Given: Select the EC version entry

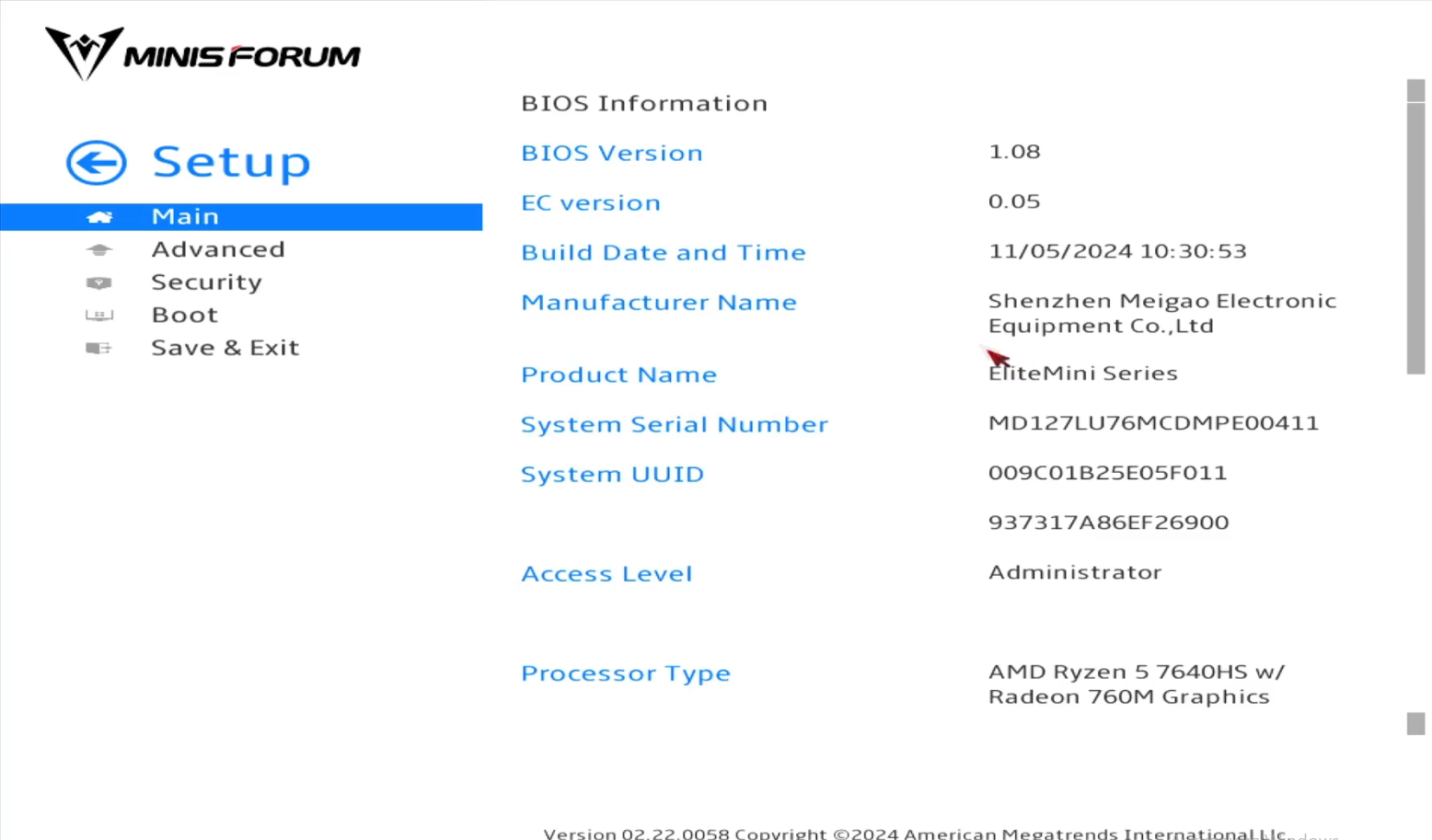Looking at the screenshot, I should coord(590,202).
